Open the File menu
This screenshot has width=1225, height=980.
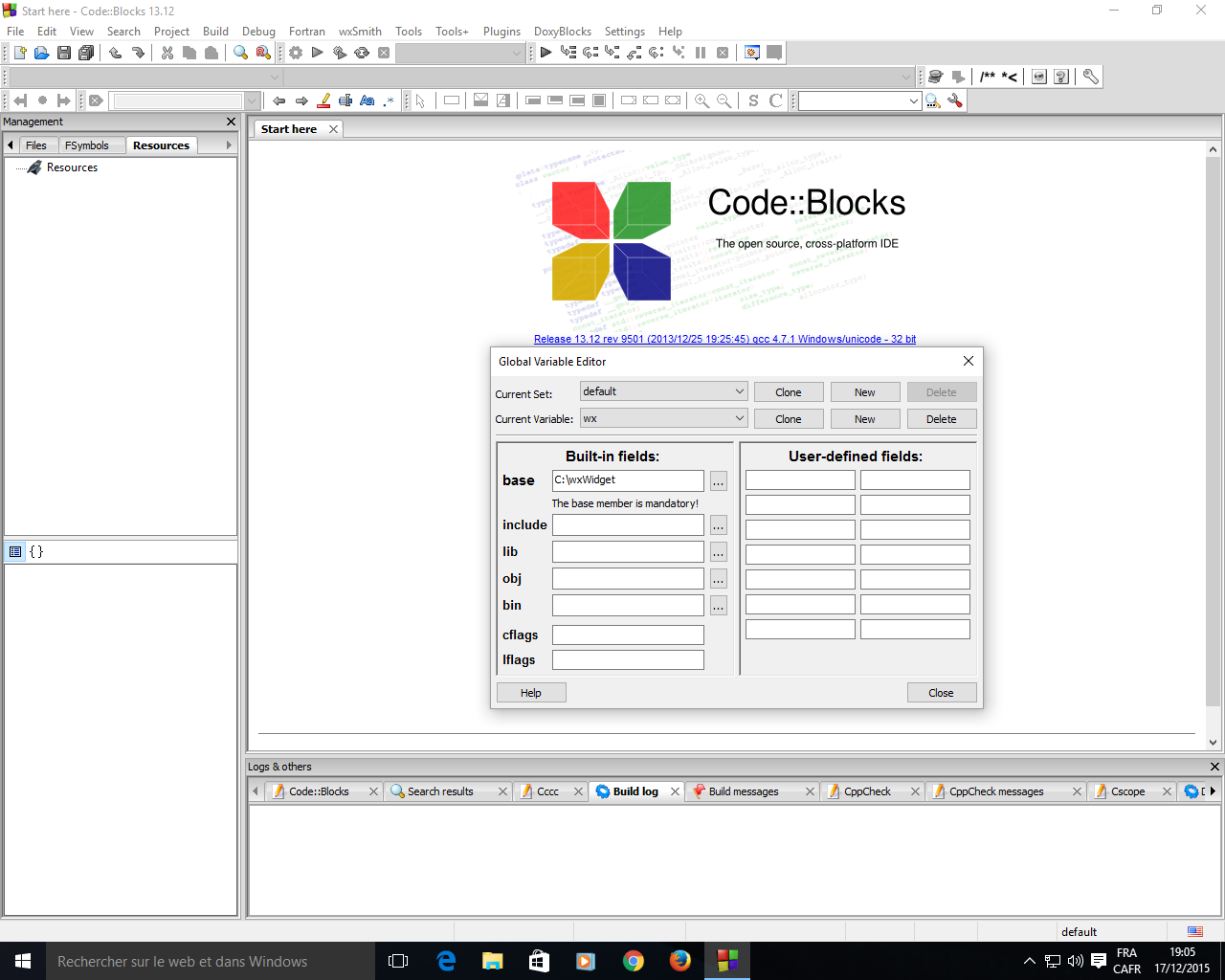point(15,32)
